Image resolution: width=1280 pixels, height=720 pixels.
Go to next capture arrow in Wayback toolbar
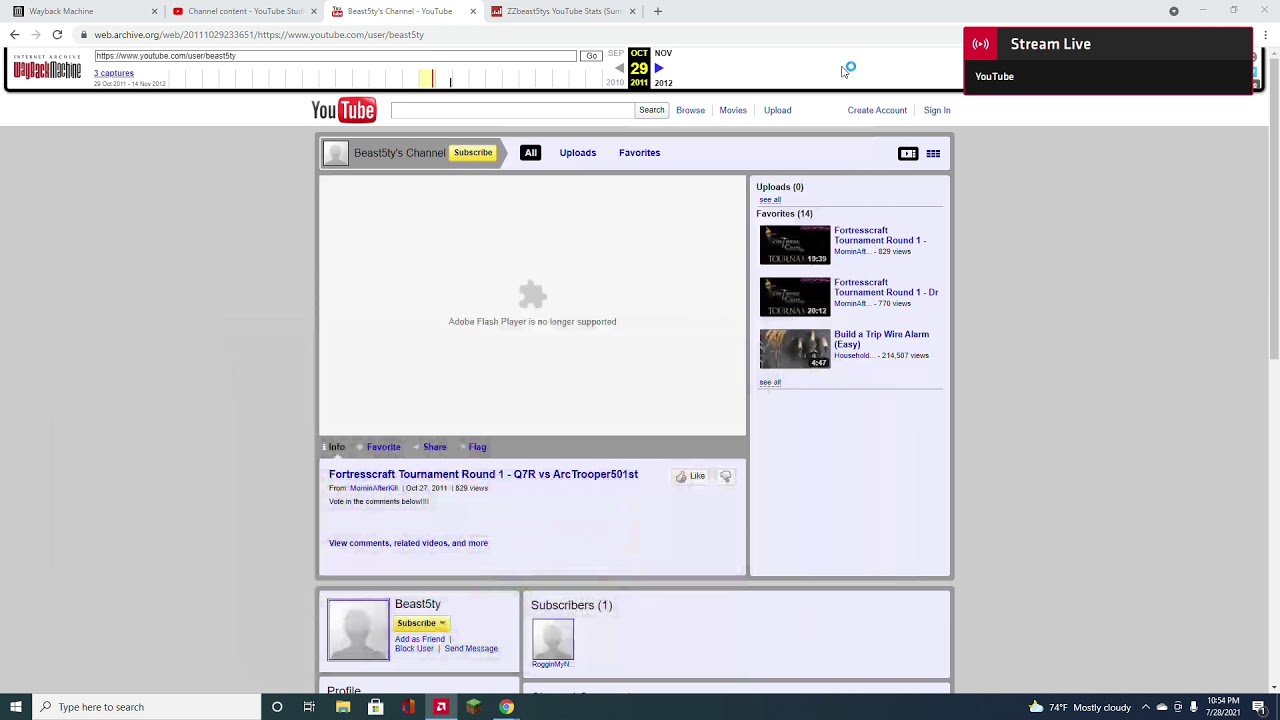click(659, 68)
